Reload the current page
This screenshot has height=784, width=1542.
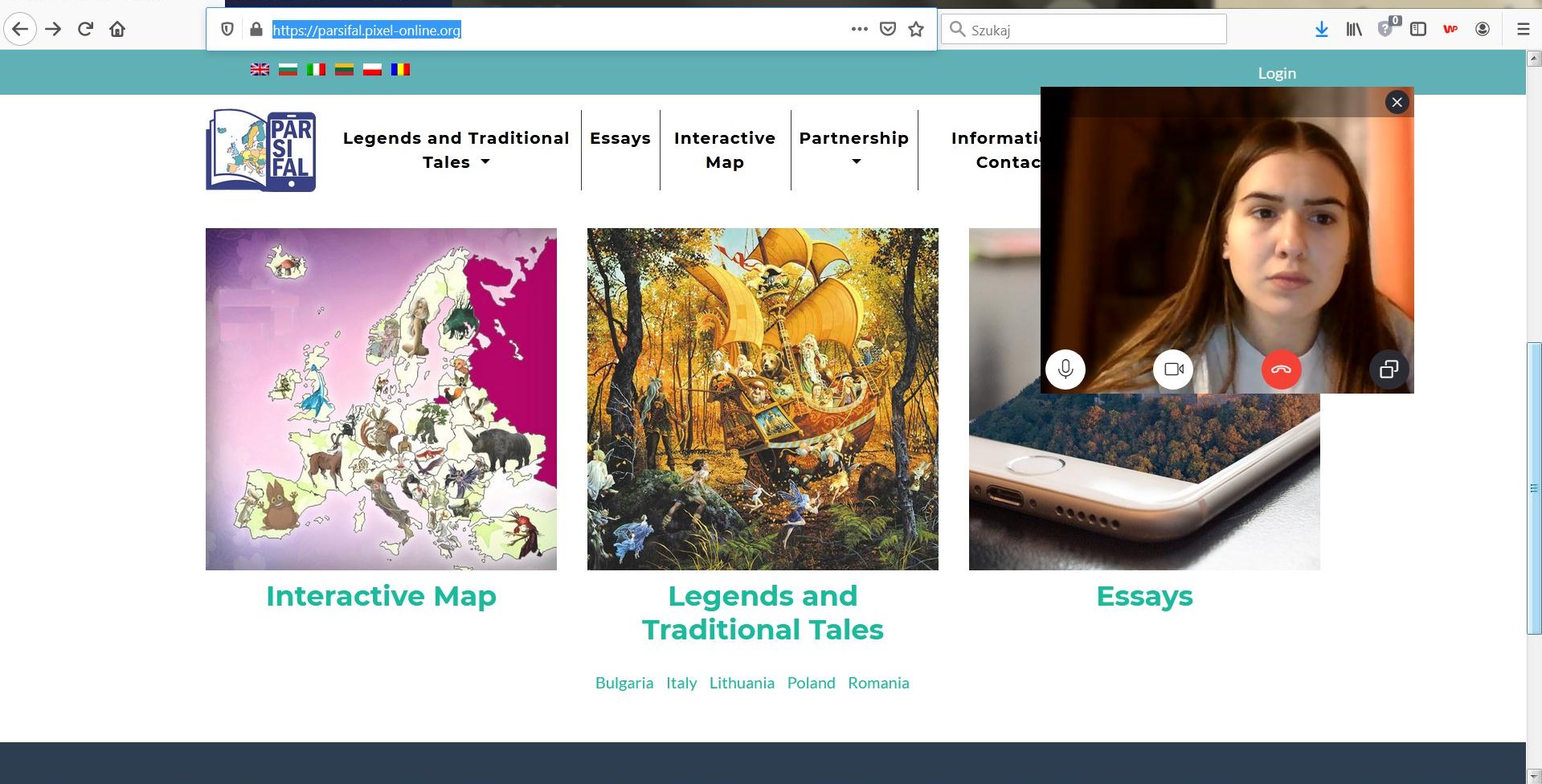pyautogui.click(x=85, y=30)
